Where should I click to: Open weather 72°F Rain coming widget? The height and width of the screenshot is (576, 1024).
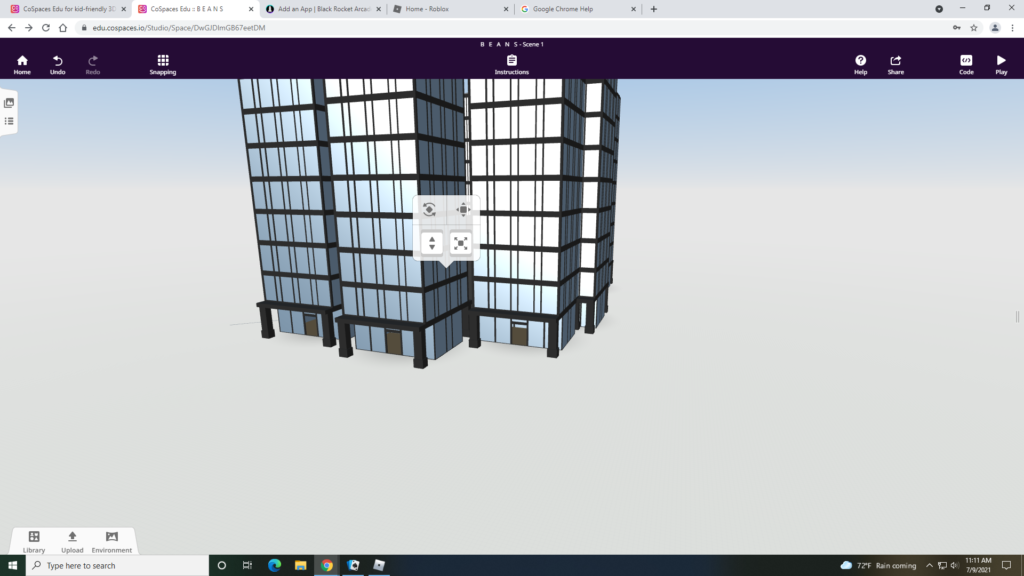(x=878, y=566)
